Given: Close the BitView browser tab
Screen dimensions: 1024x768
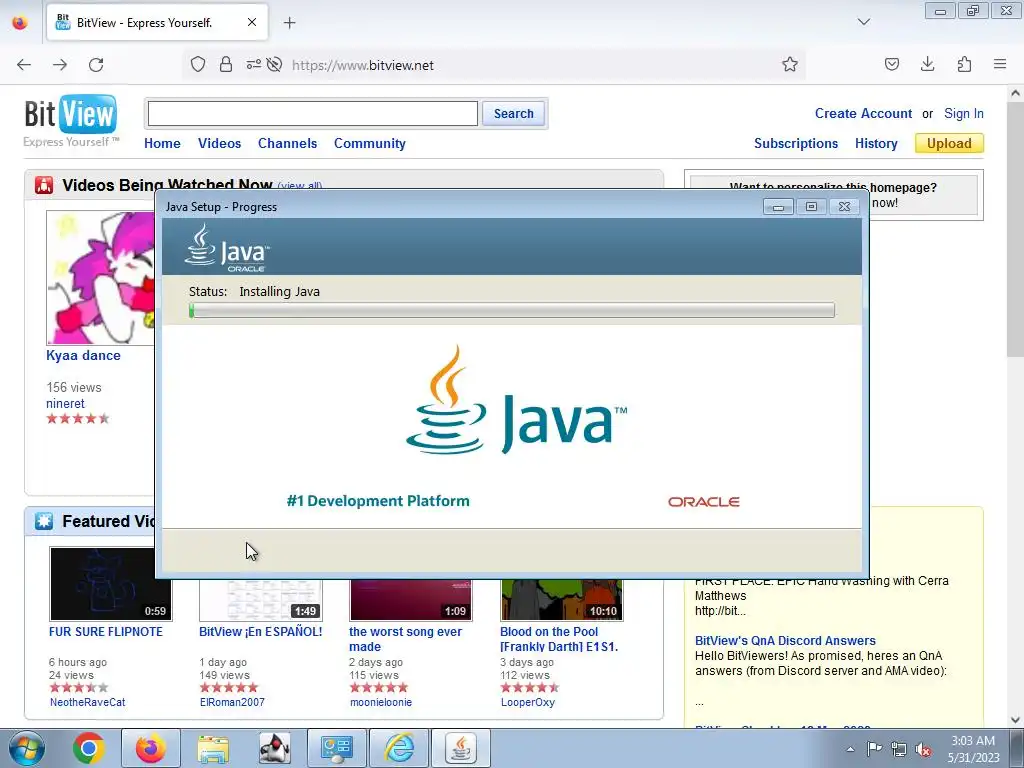Looking at the screenshot, I should point(251,22).
